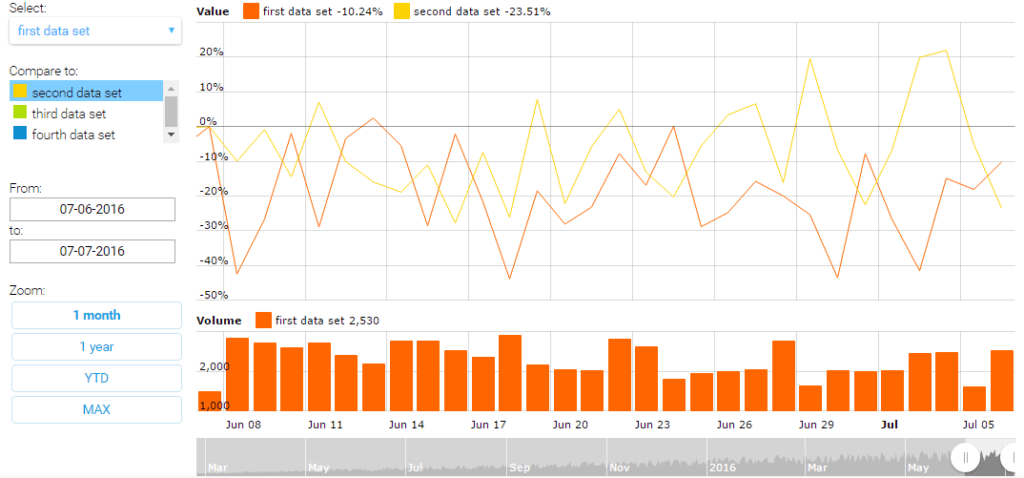Image resolution: width=1024 pixels, height=478 pixels.
Task: Click yellow swatch of second data set
Action: point(19,92)
